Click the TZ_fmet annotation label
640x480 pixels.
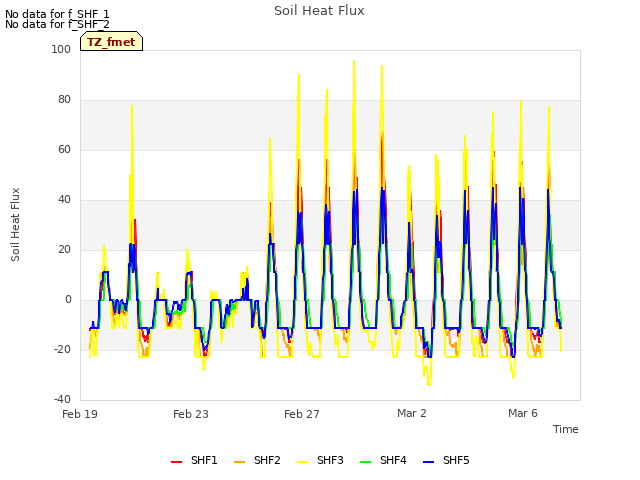click(111, 41)
